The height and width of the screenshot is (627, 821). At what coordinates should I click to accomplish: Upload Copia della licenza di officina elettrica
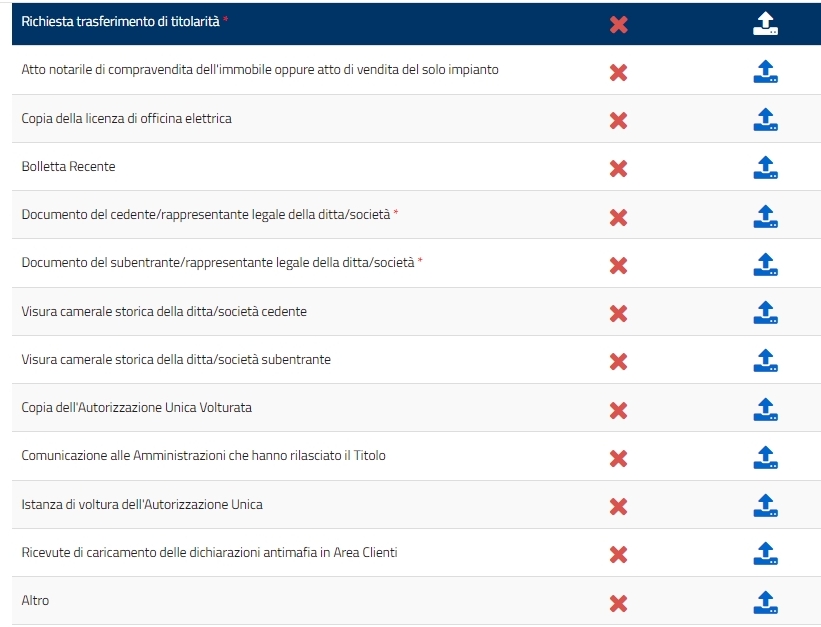click(x=765, y=120)
